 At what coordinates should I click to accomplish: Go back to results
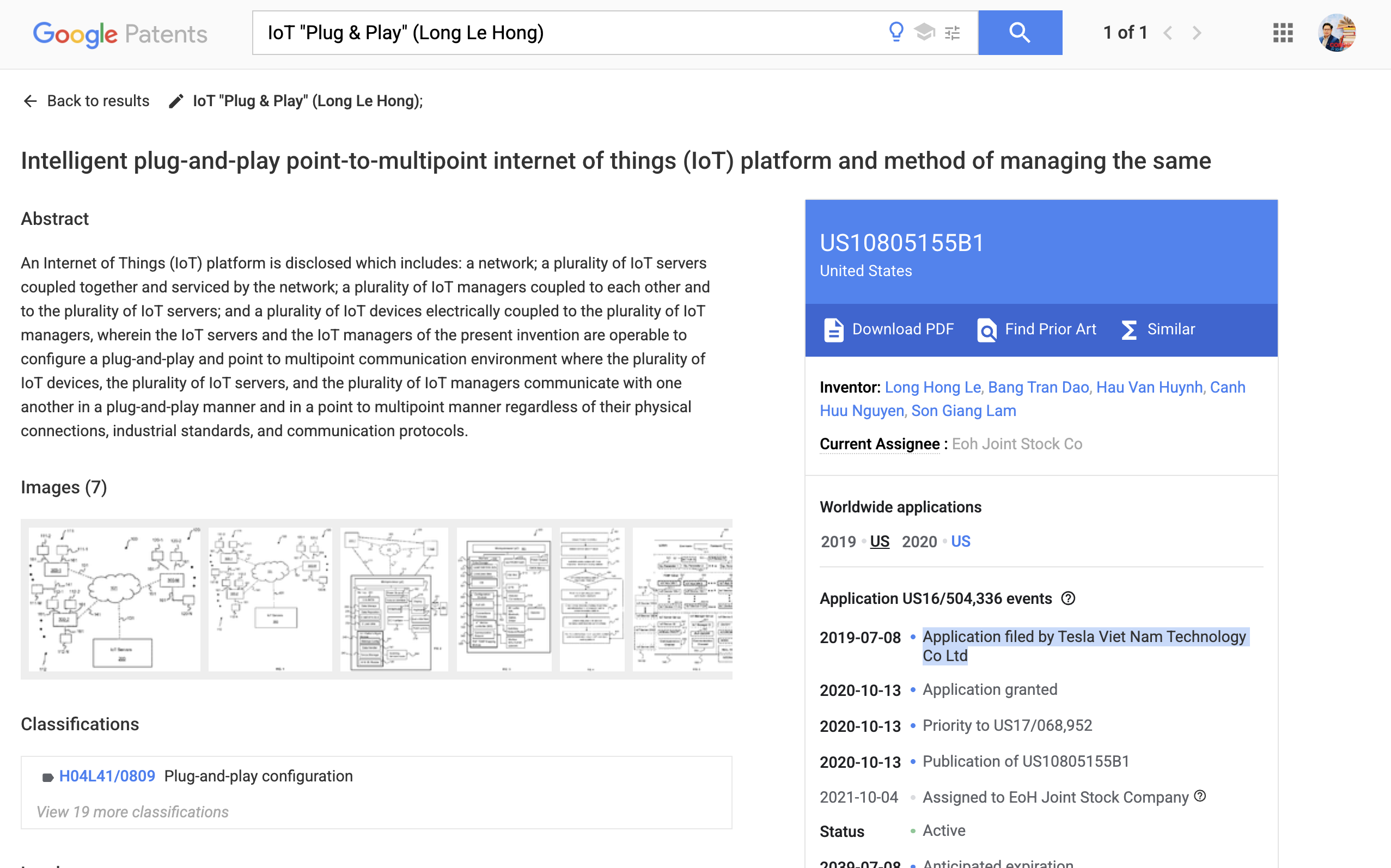[86, 101]
